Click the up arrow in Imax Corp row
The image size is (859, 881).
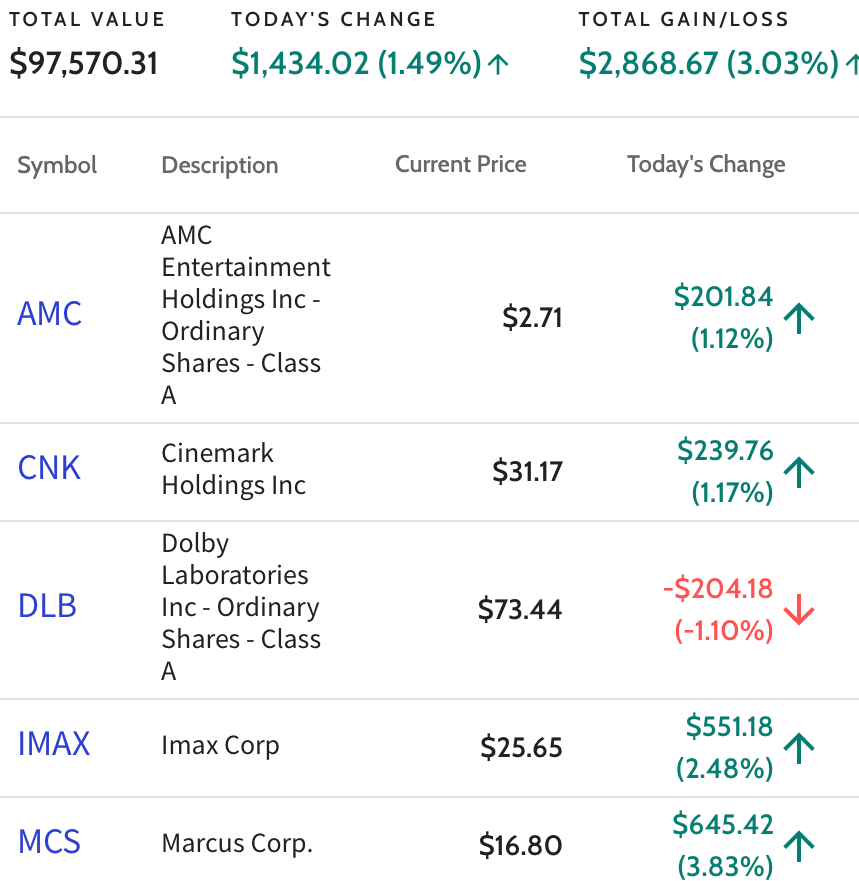[799, 748]
